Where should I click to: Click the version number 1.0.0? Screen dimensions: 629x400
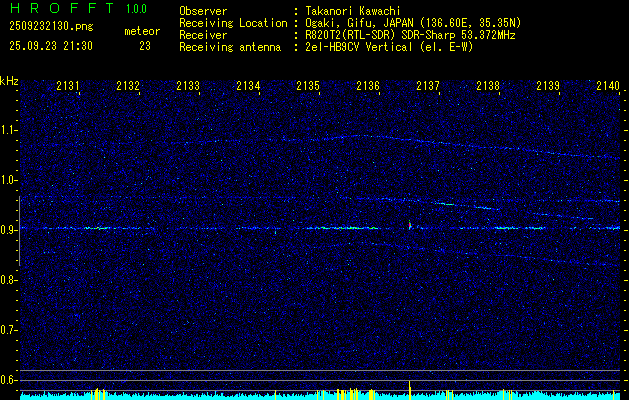(135, 9)
